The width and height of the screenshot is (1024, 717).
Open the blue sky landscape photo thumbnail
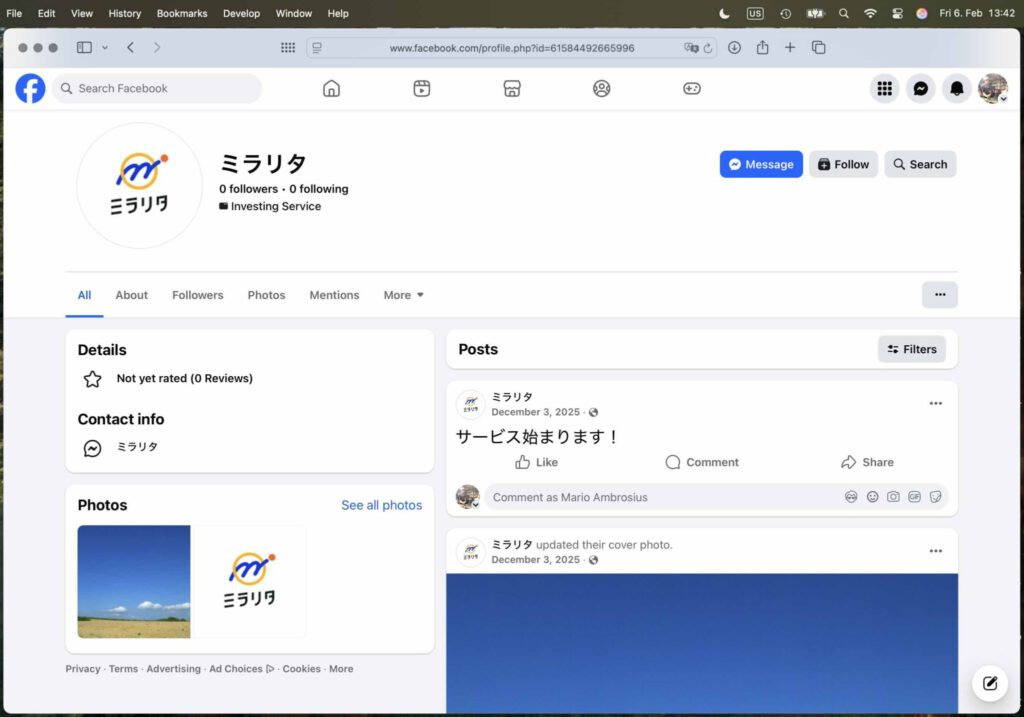(134, 582)
